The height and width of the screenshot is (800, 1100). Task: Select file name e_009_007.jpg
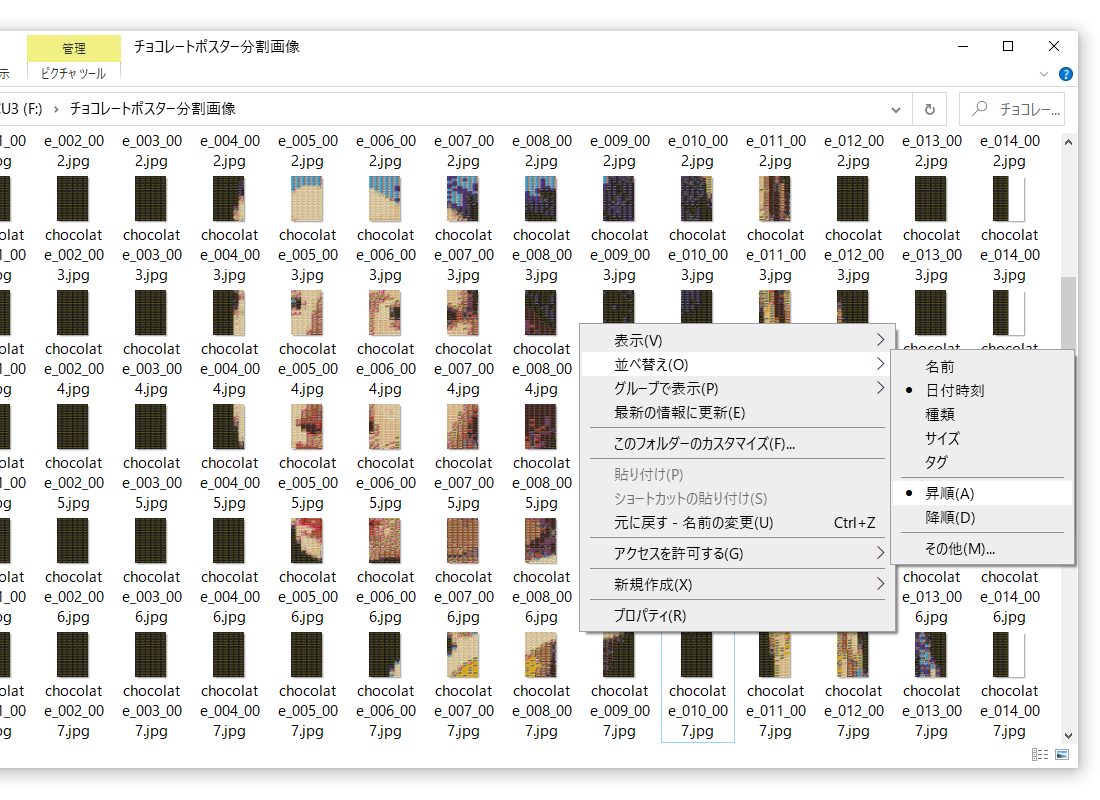click(619, 711)
